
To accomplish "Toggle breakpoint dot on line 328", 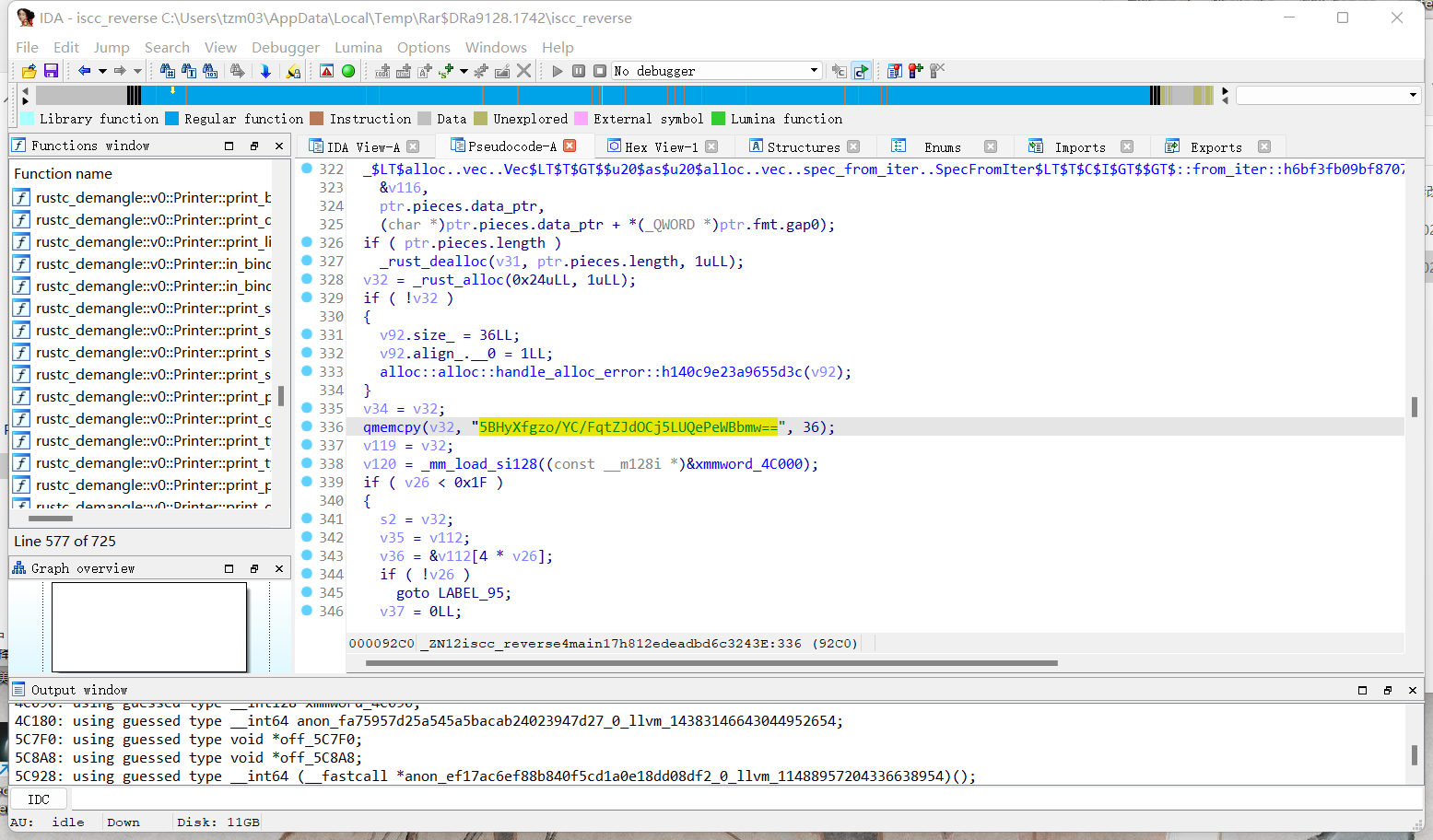I will point(307,279).
